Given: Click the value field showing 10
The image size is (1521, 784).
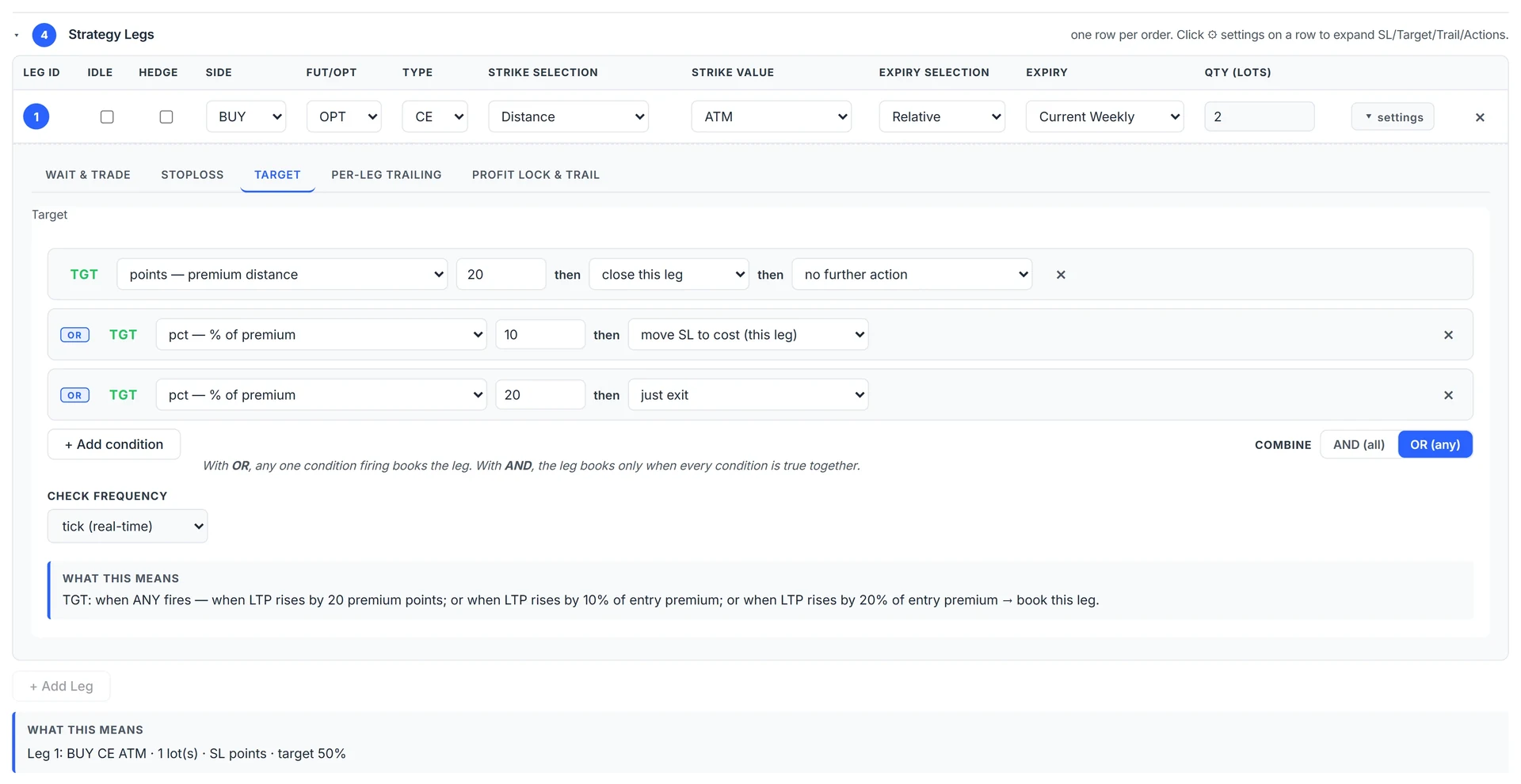Looking at the screenshot, I should 540,334.
